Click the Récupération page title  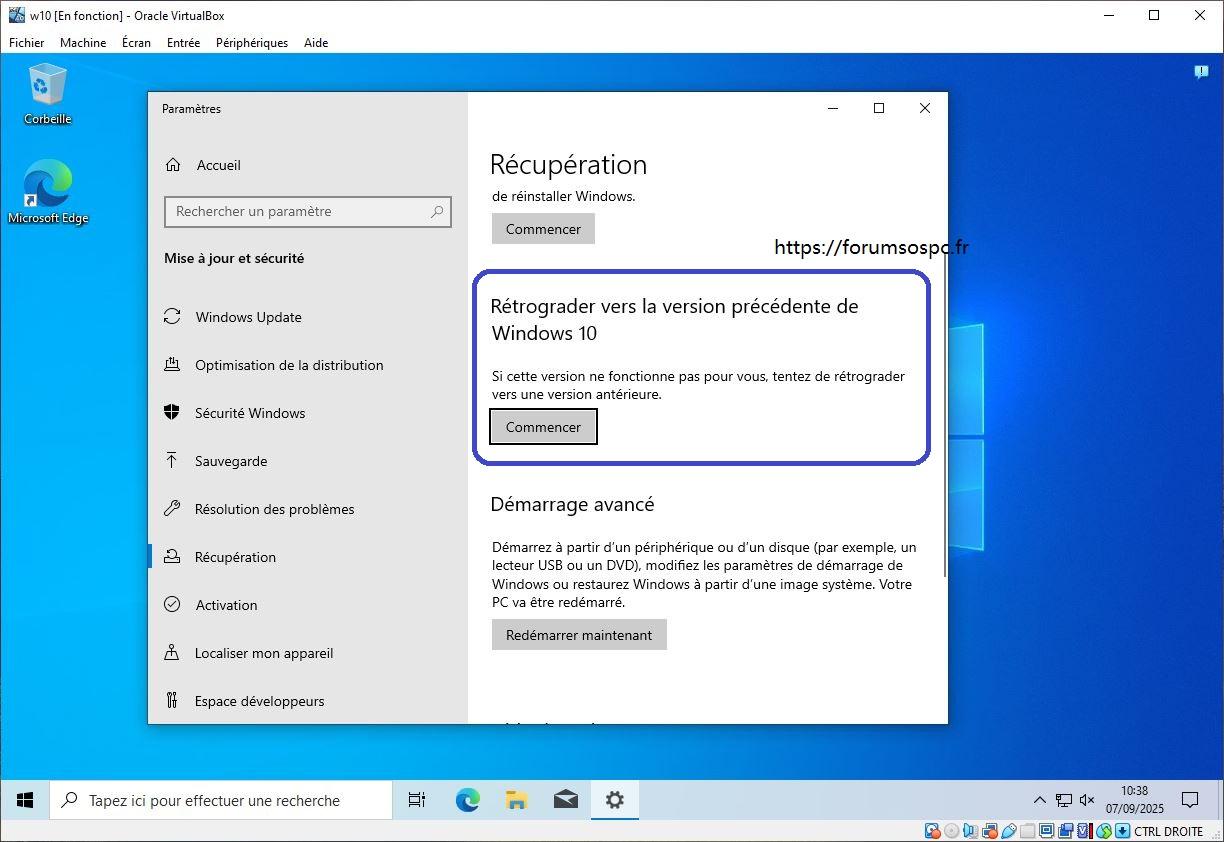coord(568,164)
